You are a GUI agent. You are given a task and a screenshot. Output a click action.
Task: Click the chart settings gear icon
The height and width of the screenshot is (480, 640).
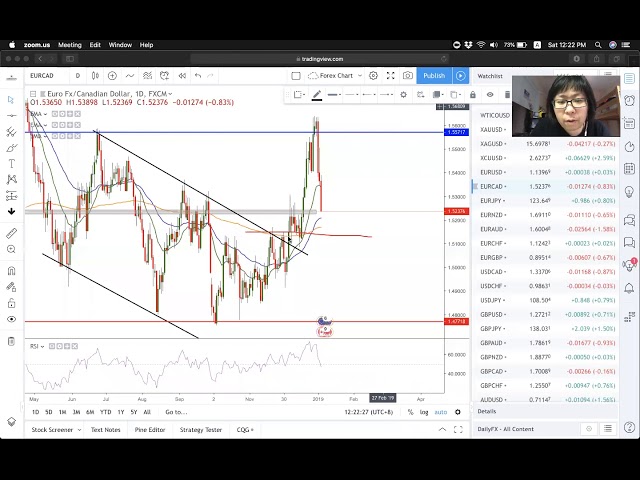coord(373,76)
